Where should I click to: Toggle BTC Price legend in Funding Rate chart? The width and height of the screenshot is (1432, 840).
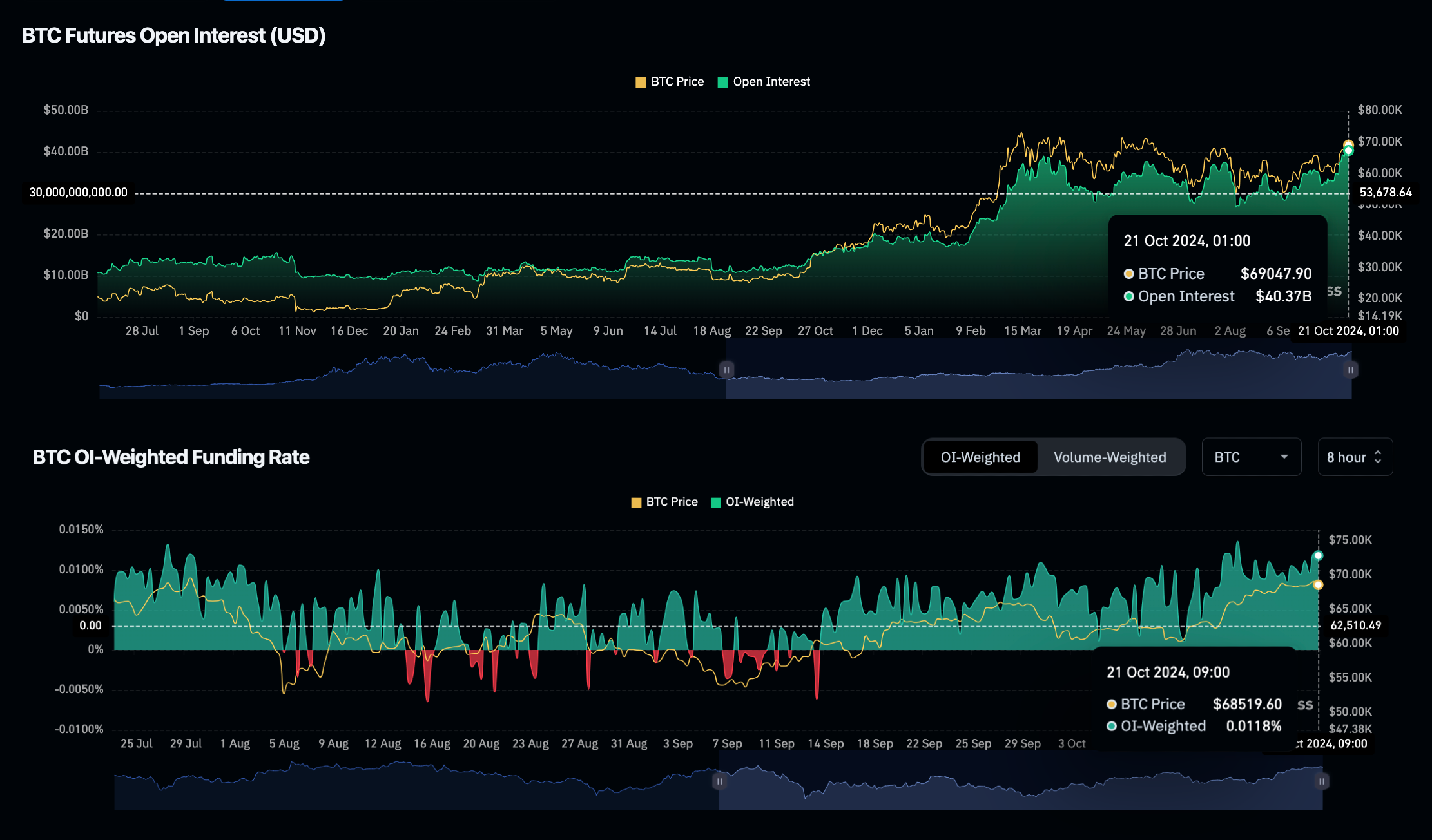pyautogui.click(x=664, y=502)
